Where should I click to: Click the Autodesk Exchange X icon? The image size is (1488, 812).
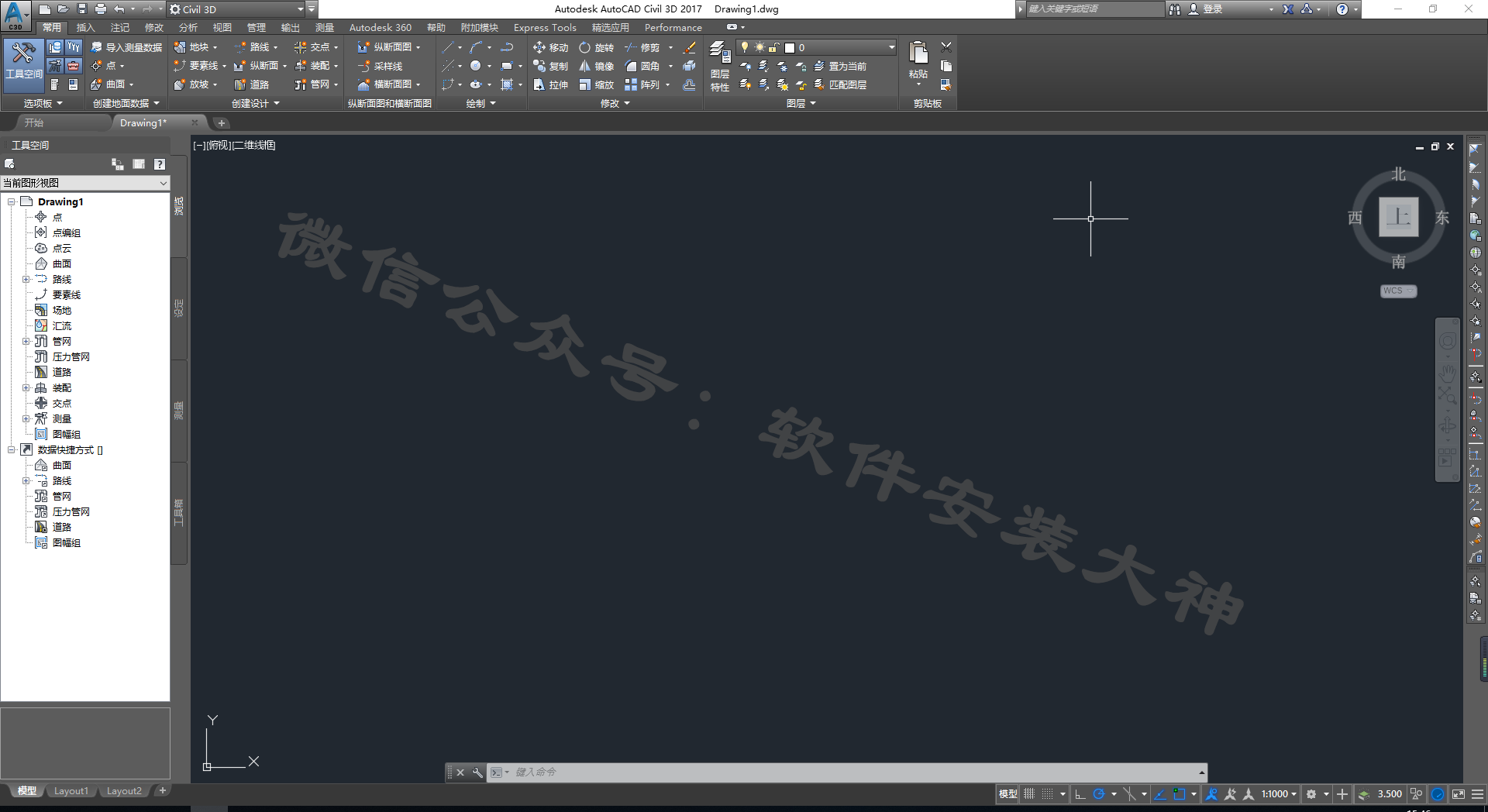click(1287, 9)
